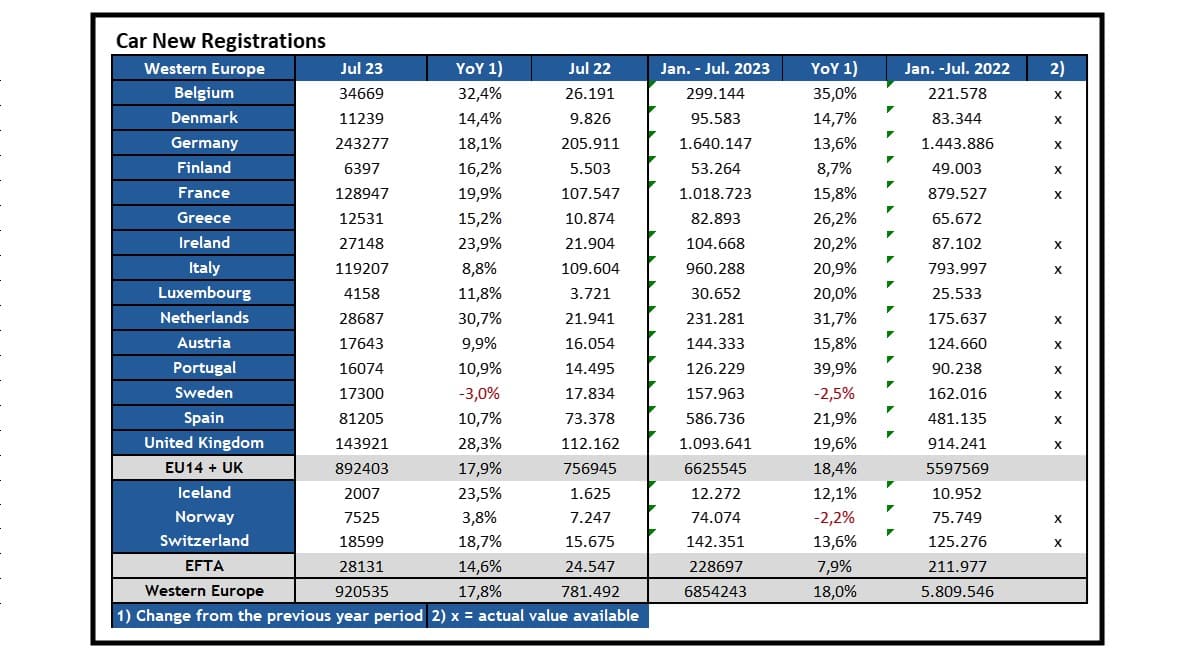
Task: Click Austria's Jul 22 value 16.054
Action: (589, 344)
